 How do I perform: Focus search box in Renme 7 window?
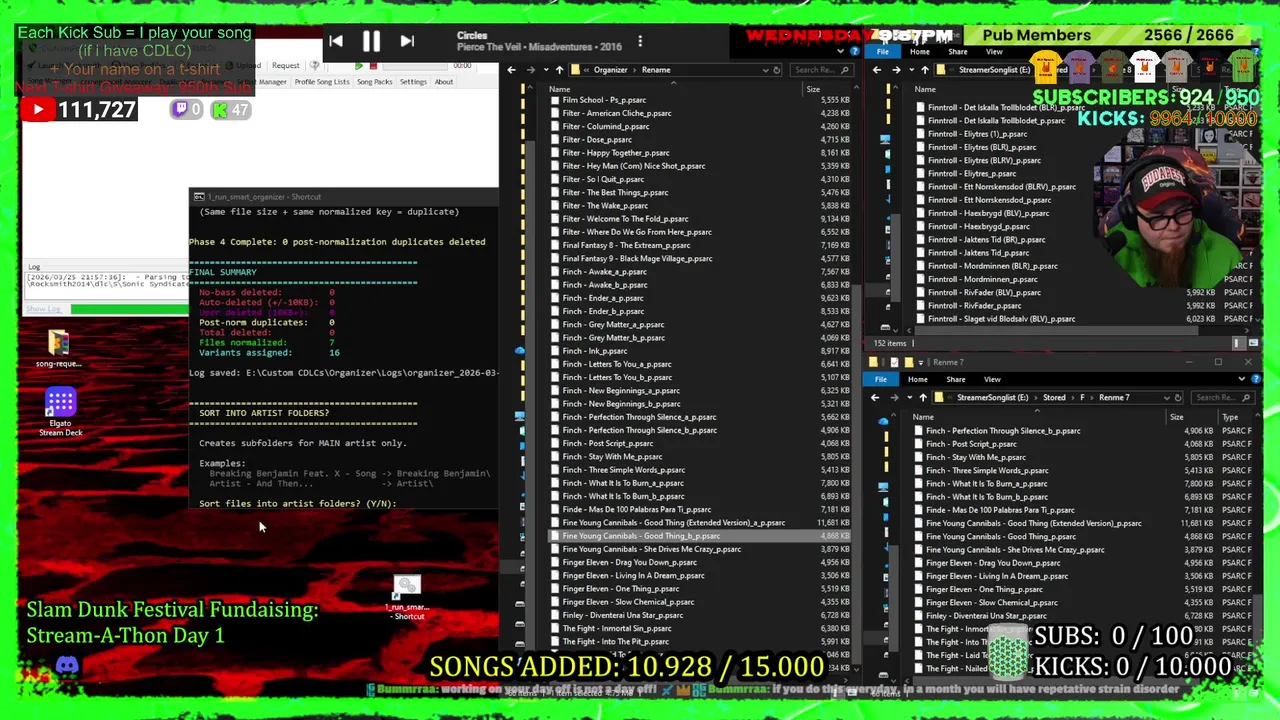[1223, 398]
